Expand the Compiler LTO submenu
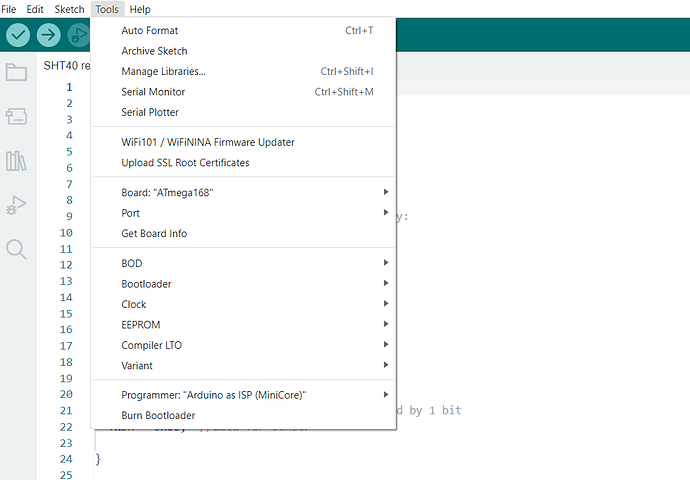The height and width of the screenshot is (480, 690). (x=243, y=345)
